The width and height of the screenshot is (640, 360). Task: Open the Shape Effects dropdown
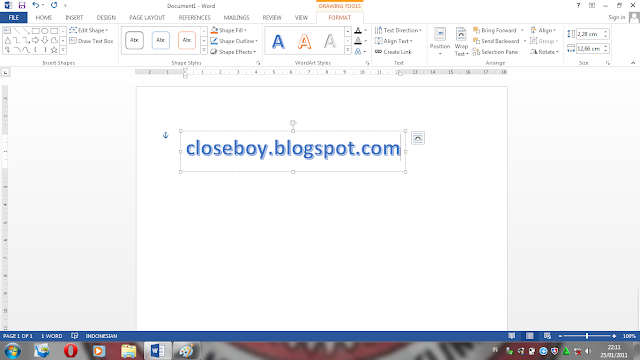tap(233, 52)
